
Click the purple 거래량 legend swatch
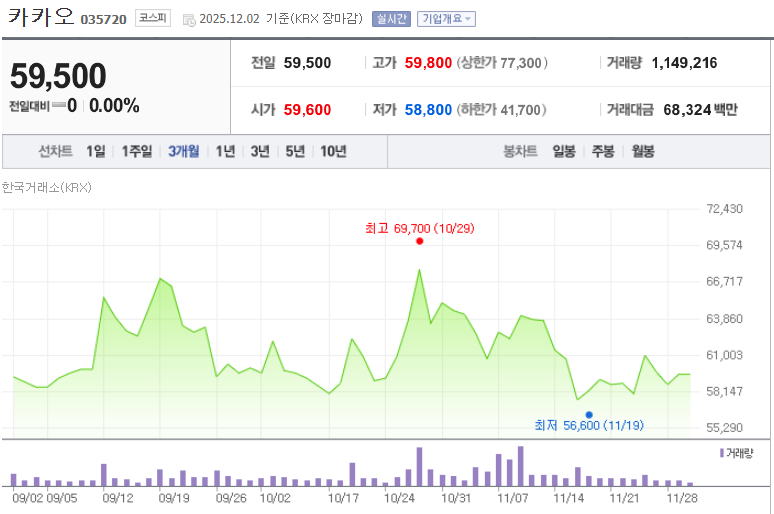(x=722, y=453)
